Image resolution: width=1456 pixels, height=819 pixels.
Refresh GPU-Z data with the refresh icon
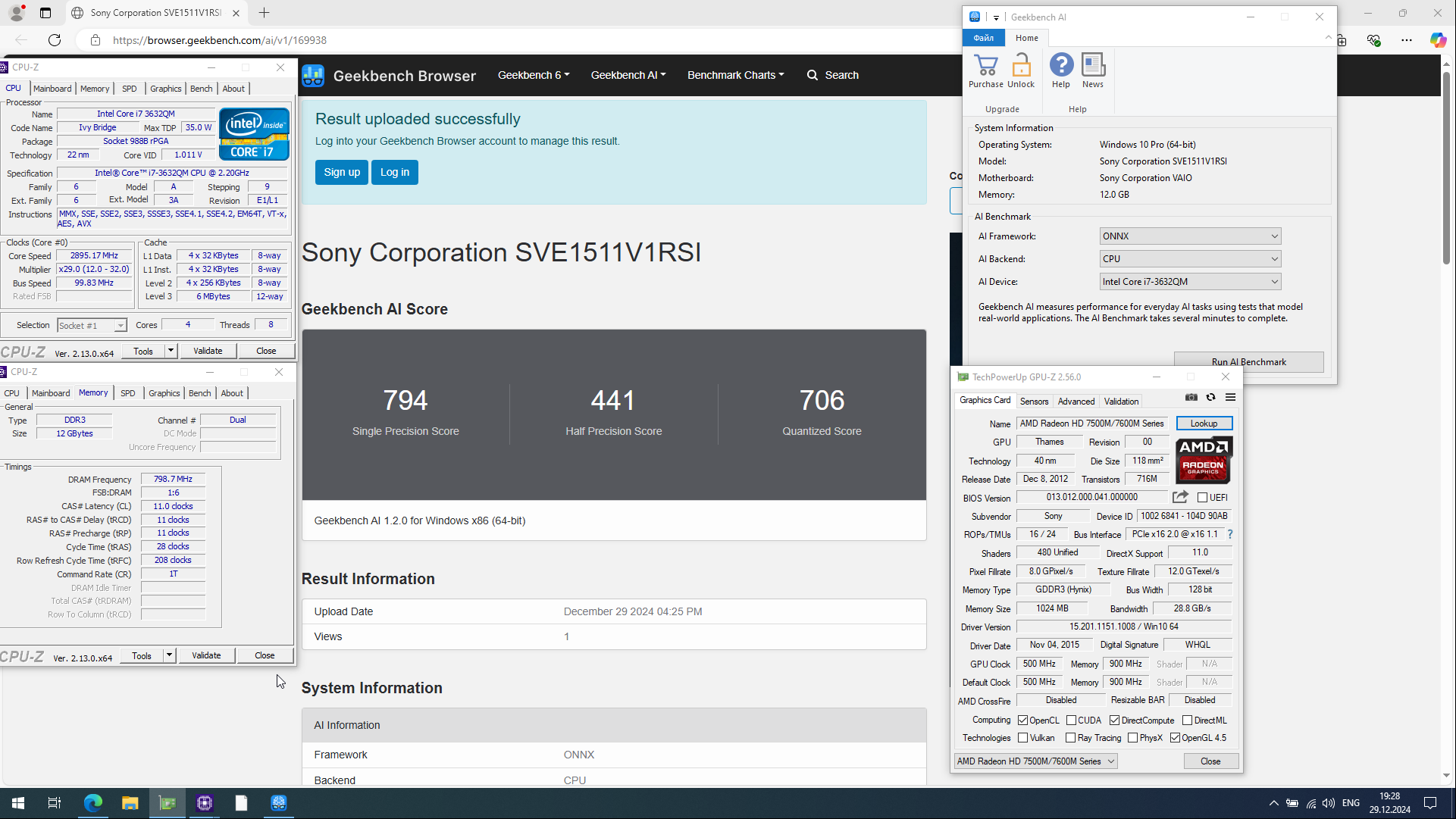1210,398
